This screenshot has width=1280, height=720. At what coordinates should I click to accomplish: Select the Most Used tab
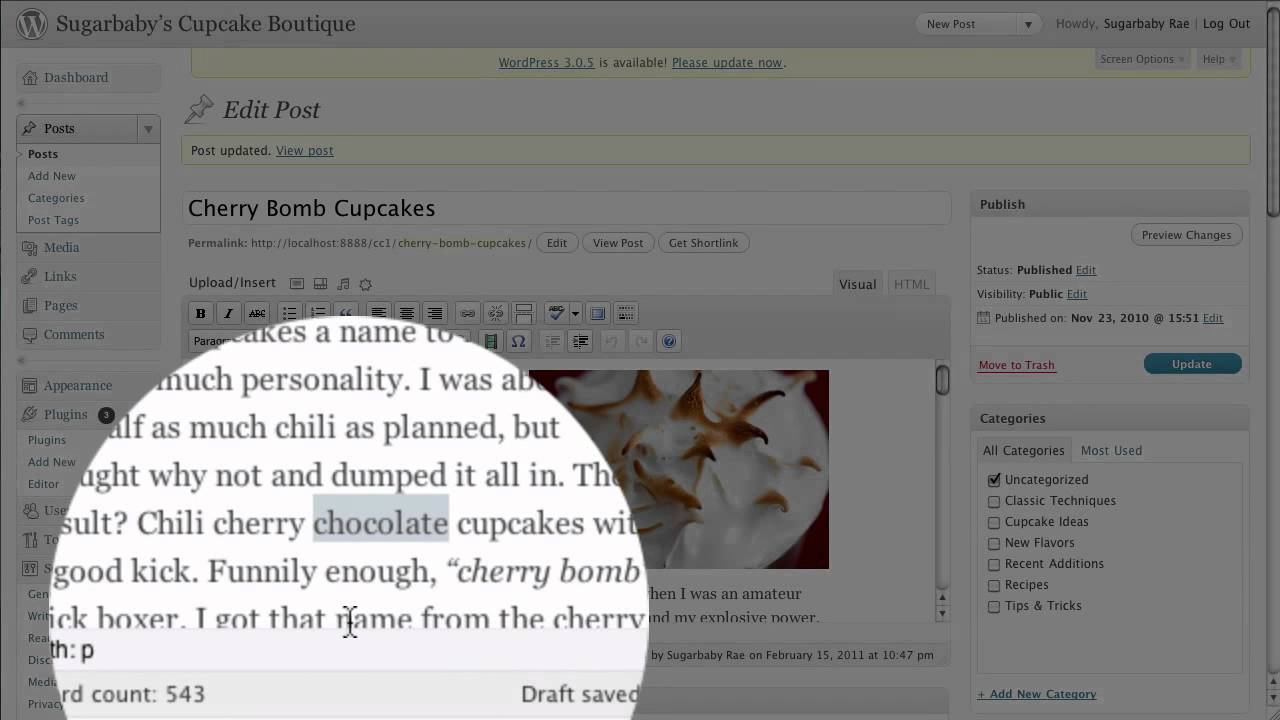click(1111, 450)
